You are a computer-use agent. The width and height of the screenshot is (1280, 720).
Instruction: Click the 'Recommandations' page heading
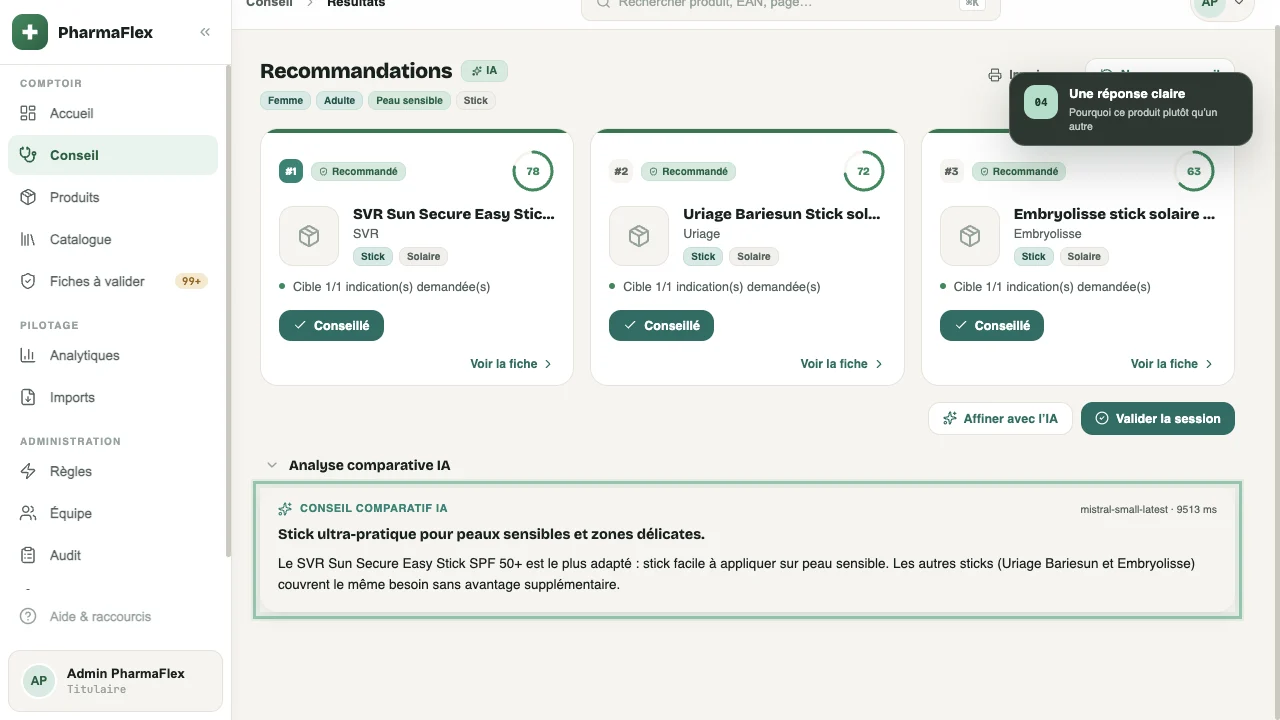coord(356,71)
